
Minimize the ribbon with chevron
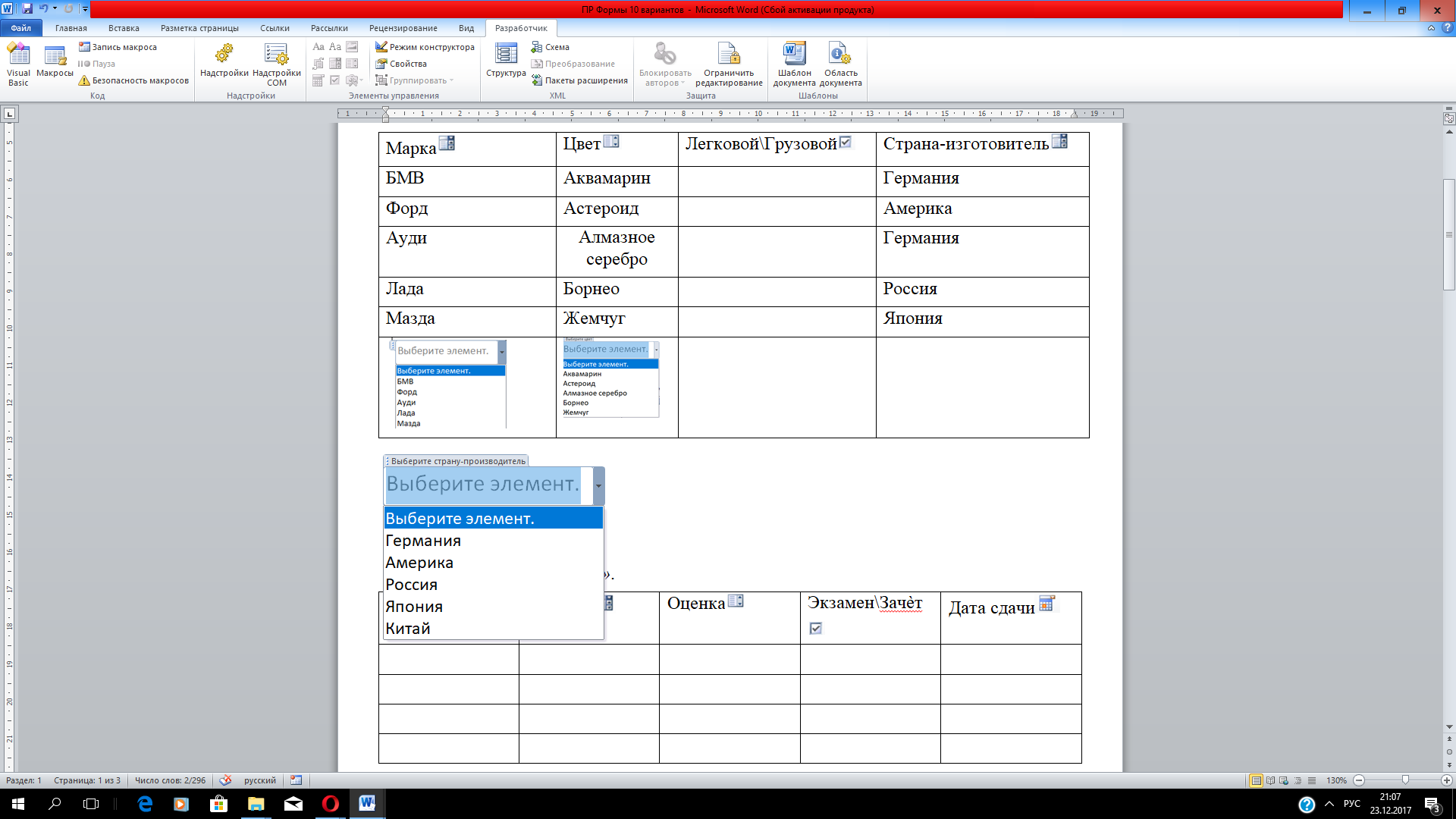click(x=1431, y=28)
